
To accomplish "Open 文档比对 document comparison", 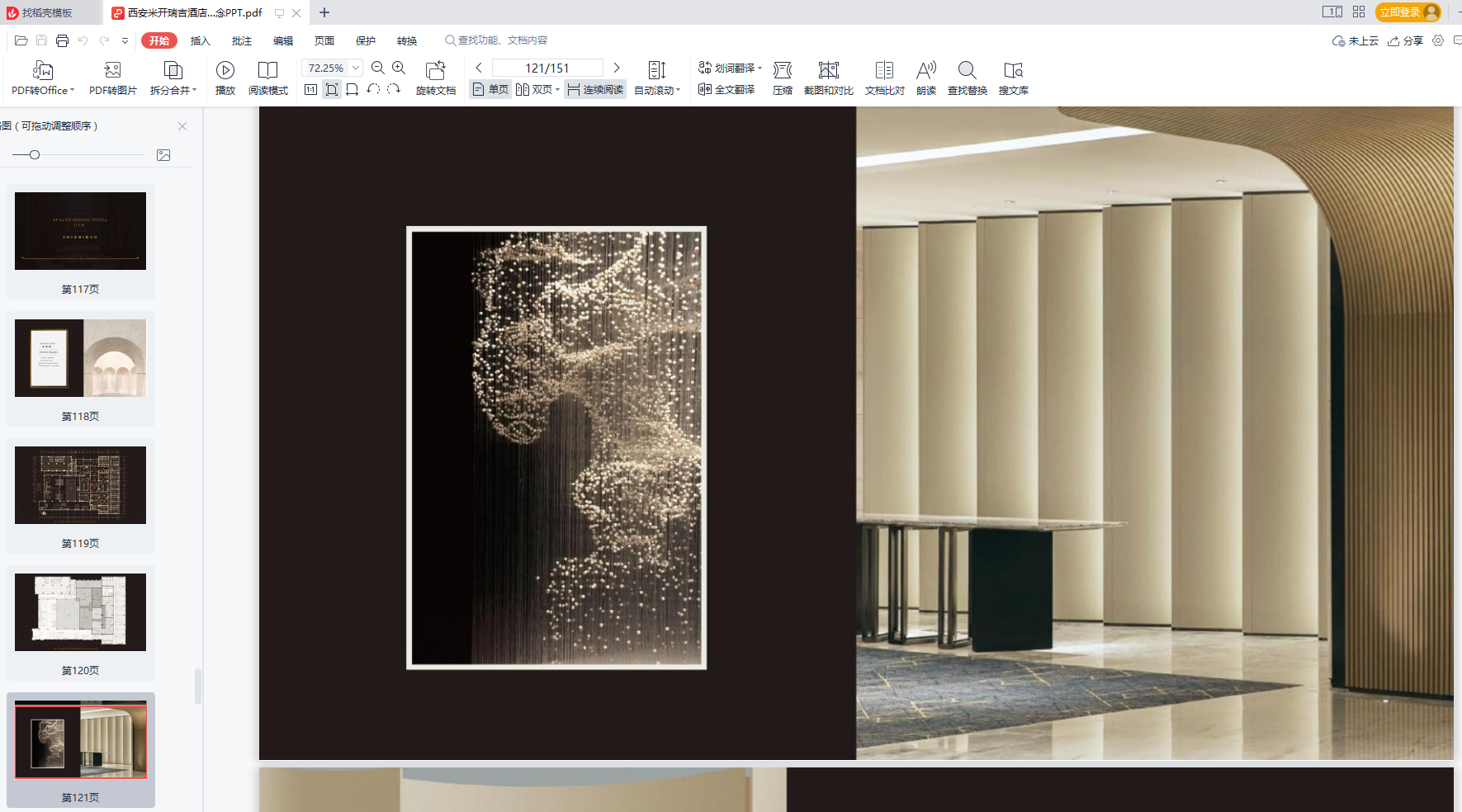I will pos(885,78).
